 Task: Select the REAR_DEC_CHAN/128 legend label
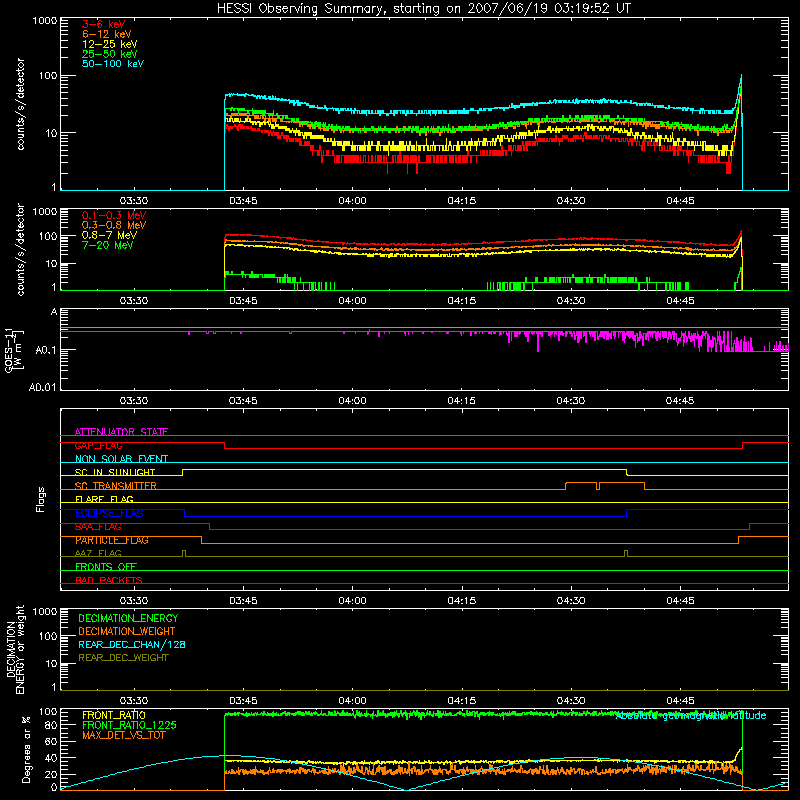(132, 644)
